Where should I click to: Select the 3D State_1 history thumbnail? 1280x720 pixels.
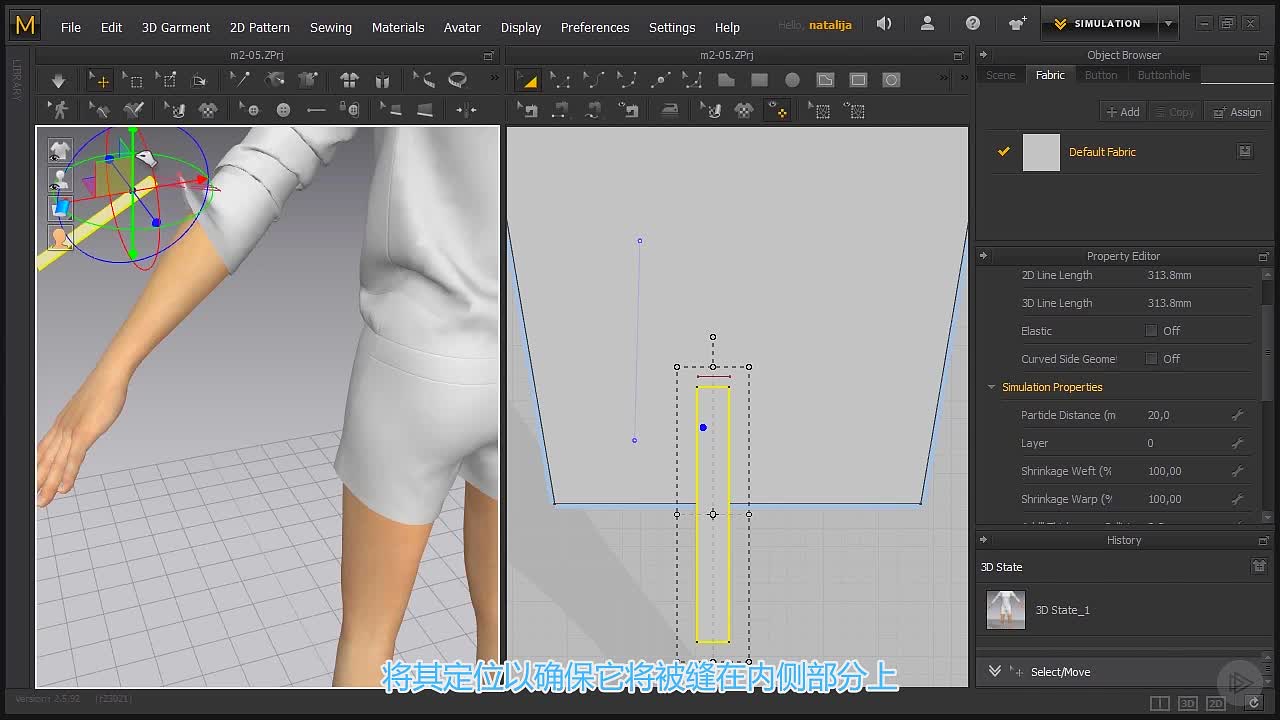click(x=1006, y=609)
